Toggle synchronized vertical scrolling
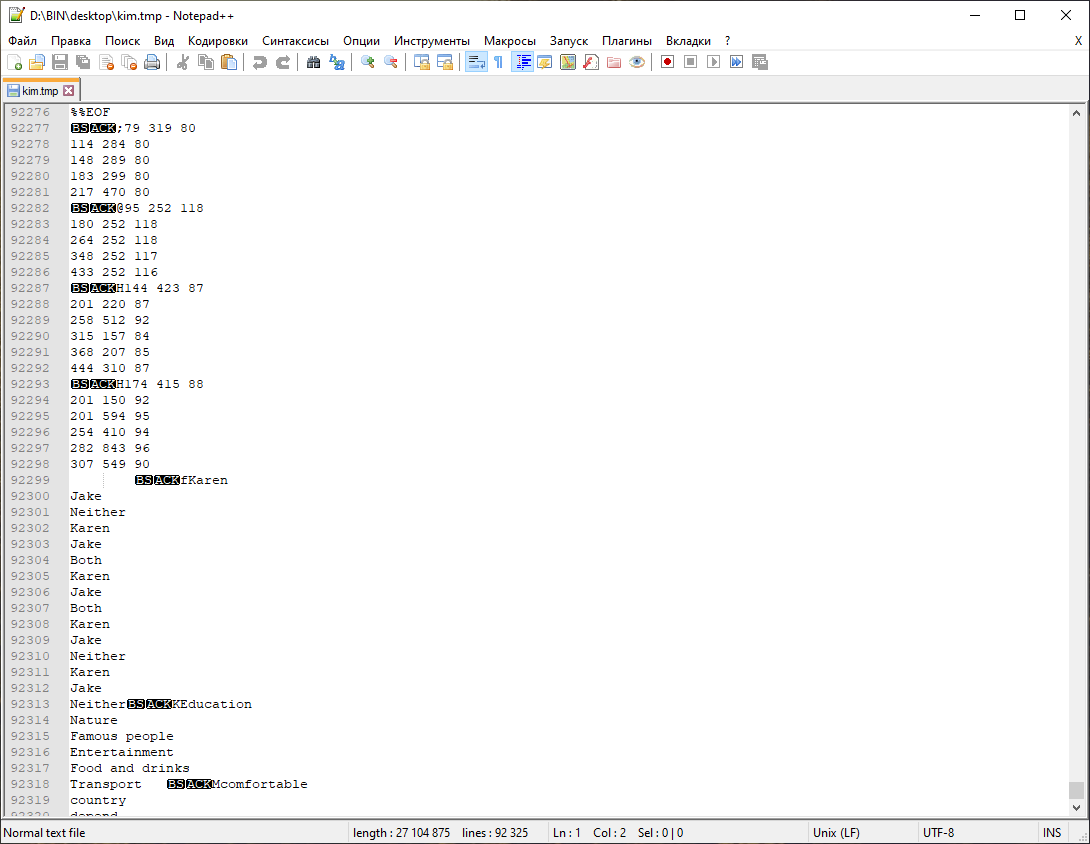 point(422,63)
